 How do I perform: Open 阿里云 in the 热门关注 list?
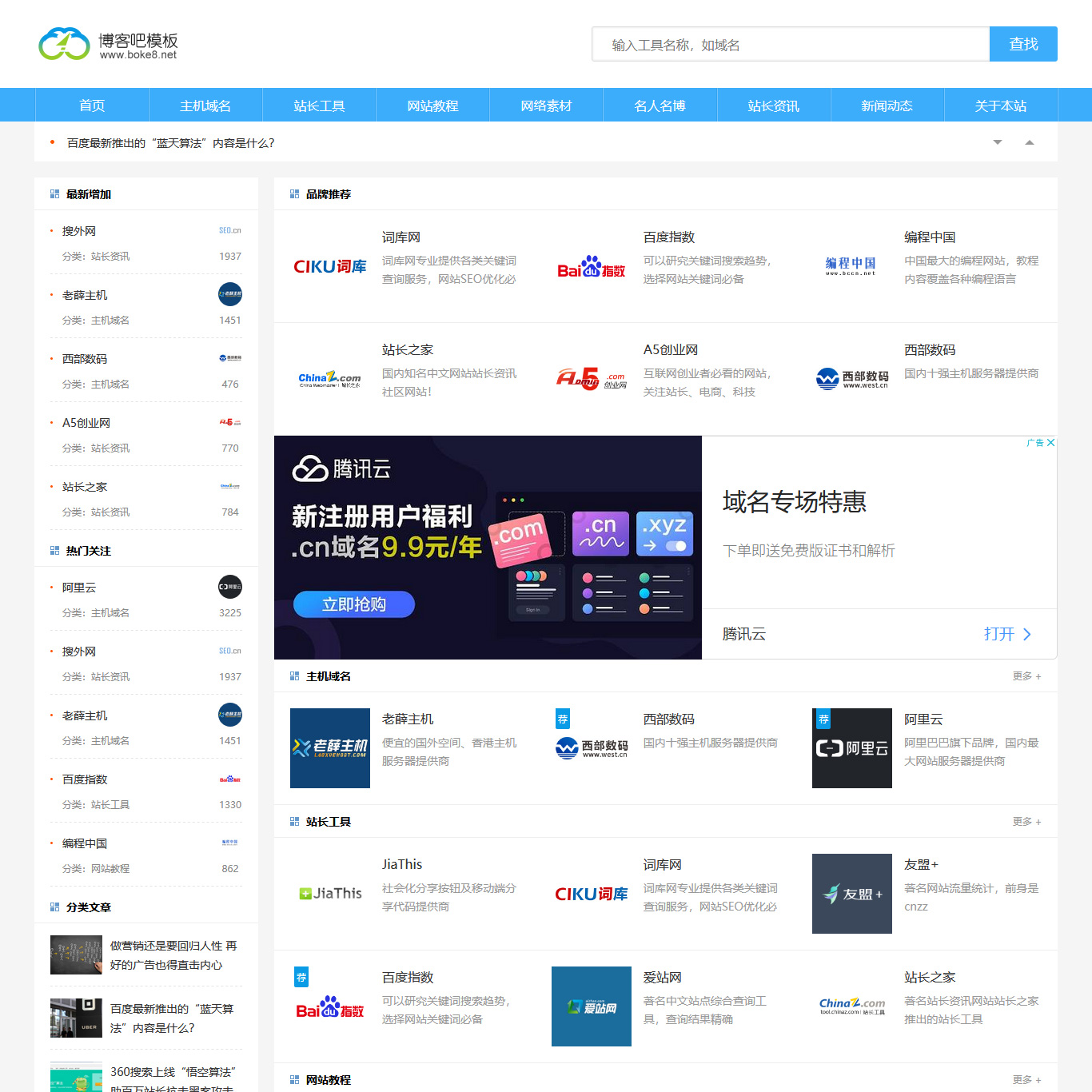[x=79, y=588]
